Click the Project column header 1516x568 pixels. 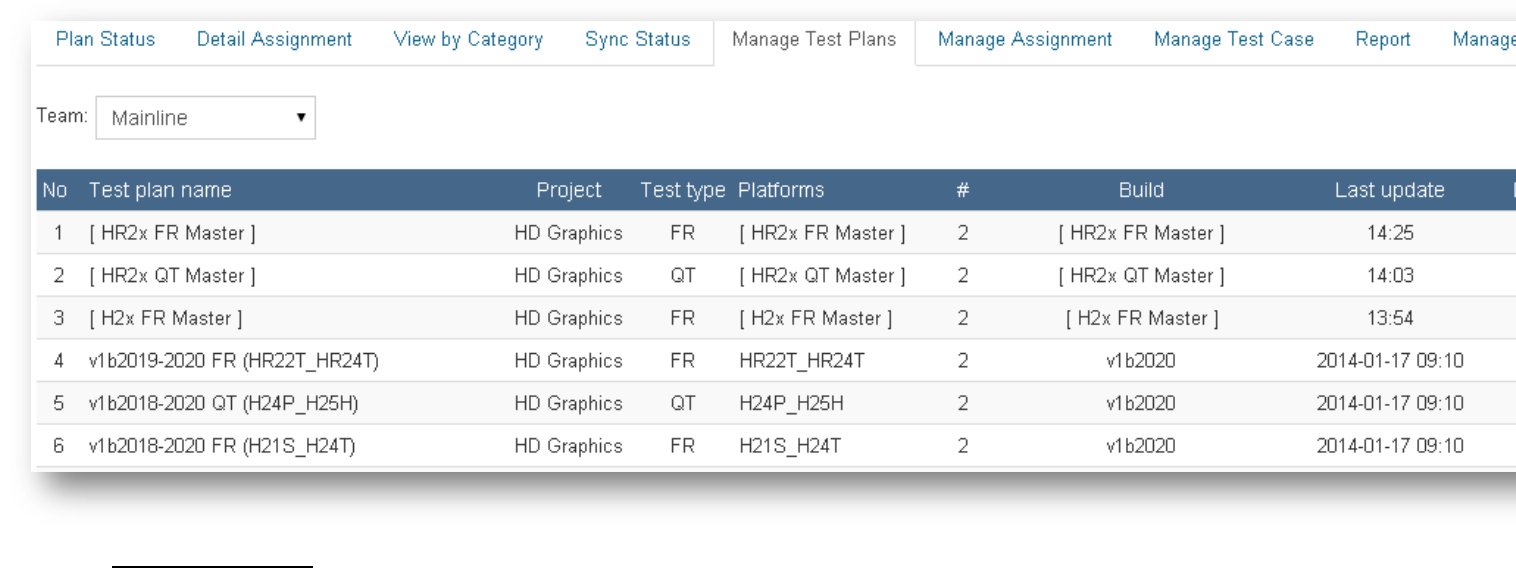coord(569,190)
